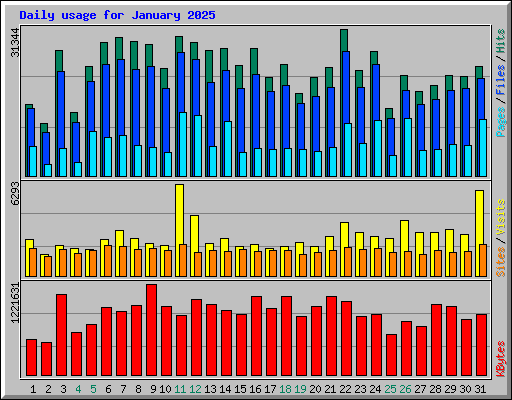The height and width of the screenshot is (400, 512).
Task: Click the red KBytes bar for day 3
Action: tap(61, 335)
